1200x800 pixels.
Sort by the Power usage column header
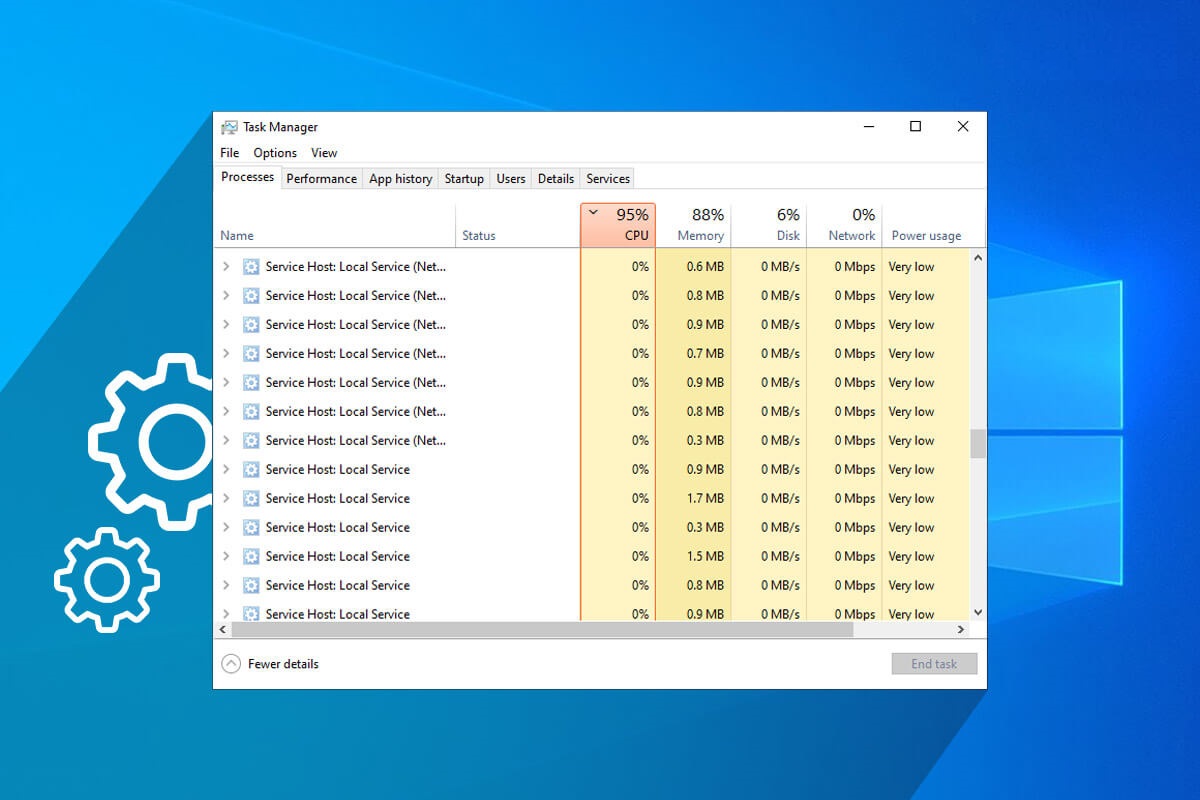click(x=926, y=225)
